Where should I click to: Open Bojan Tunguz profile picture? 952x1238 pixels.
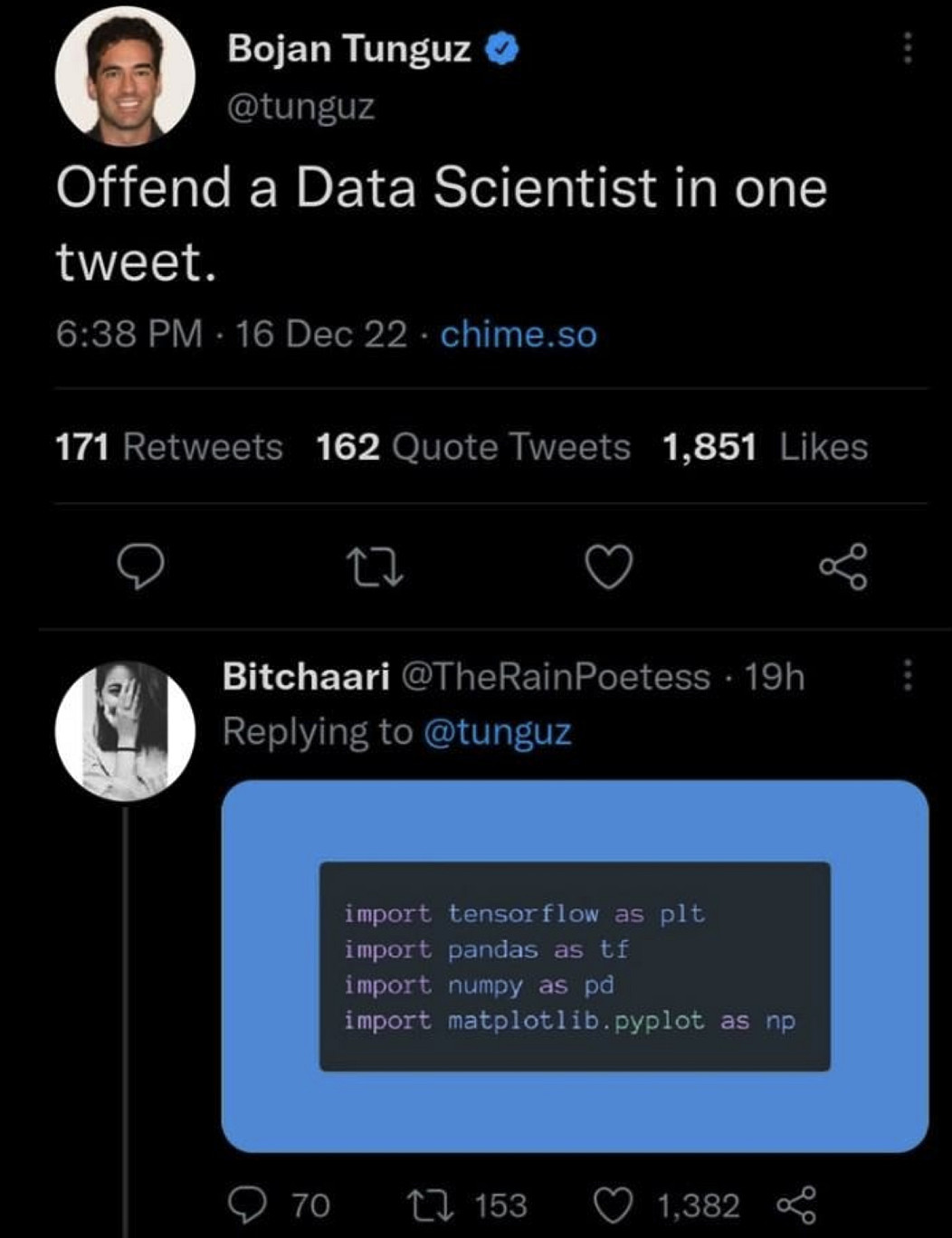click(x=125, y=77)
